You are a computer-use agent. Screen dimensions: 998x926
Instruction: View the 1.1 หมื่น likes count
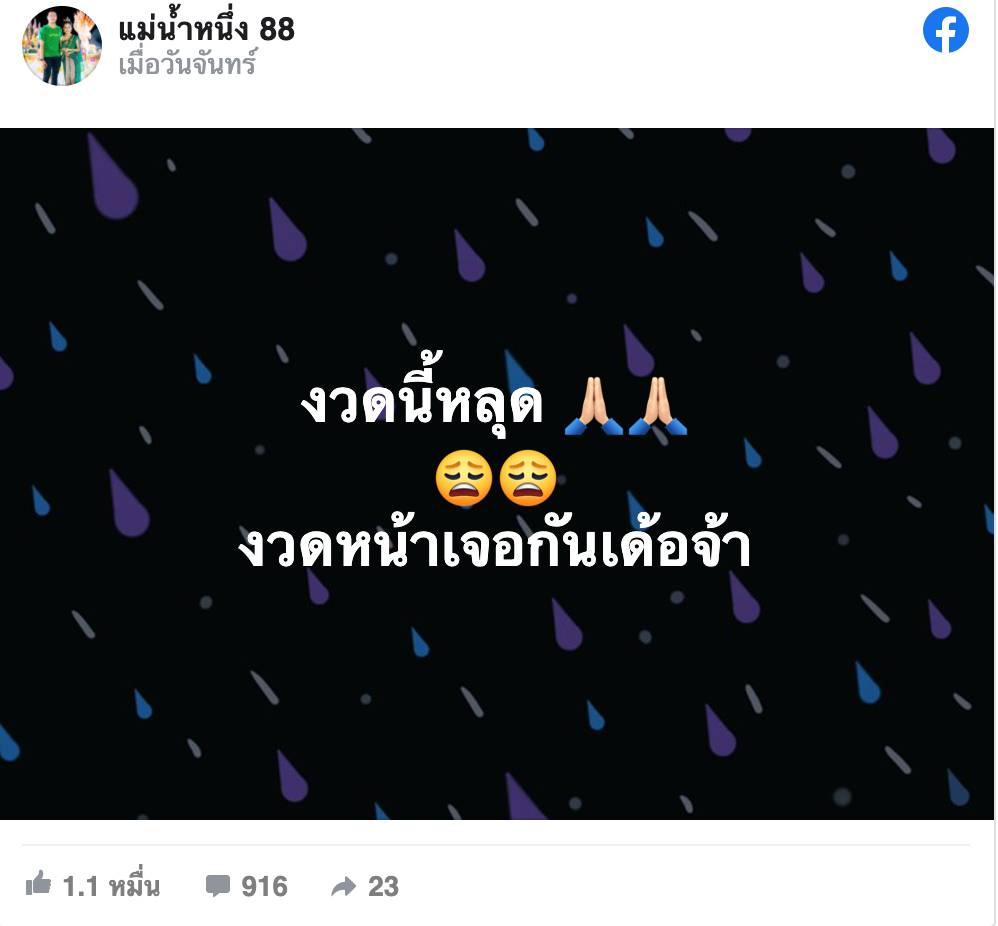[x=111, y=885]
